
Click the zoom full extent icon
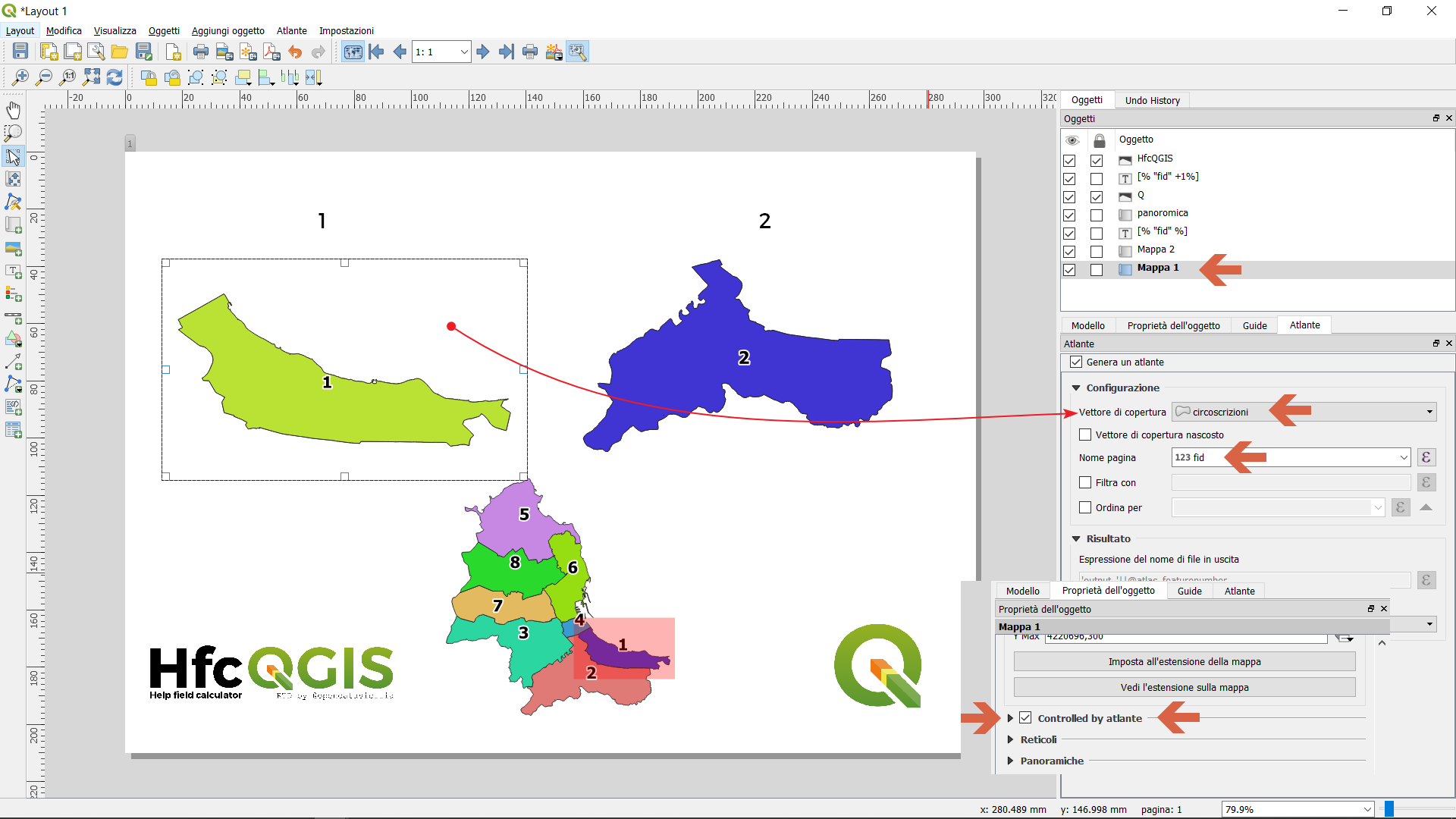coord(92,77)
